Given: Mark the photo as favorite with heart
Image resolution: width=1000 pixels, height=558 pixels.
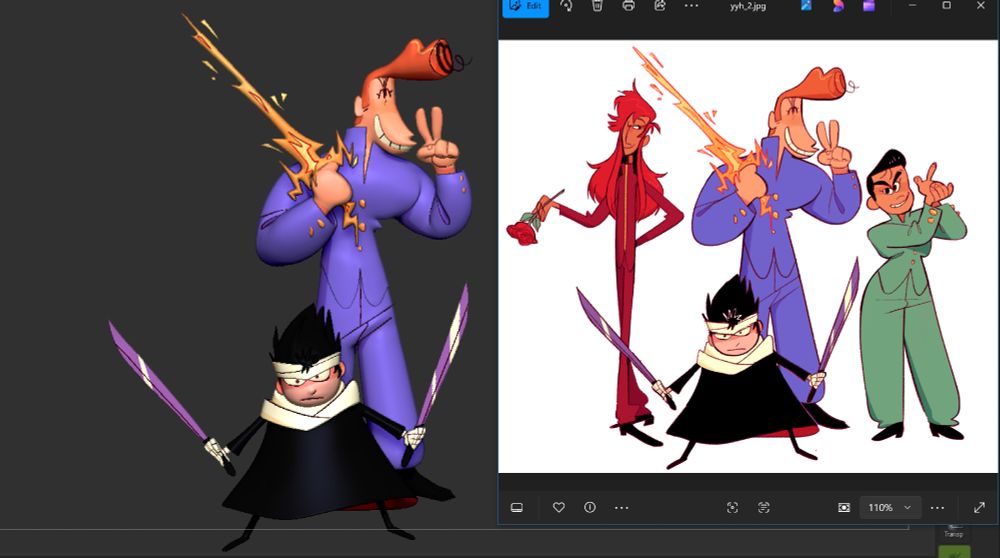Looking at the screenshot, I should (x=559, y=508).
